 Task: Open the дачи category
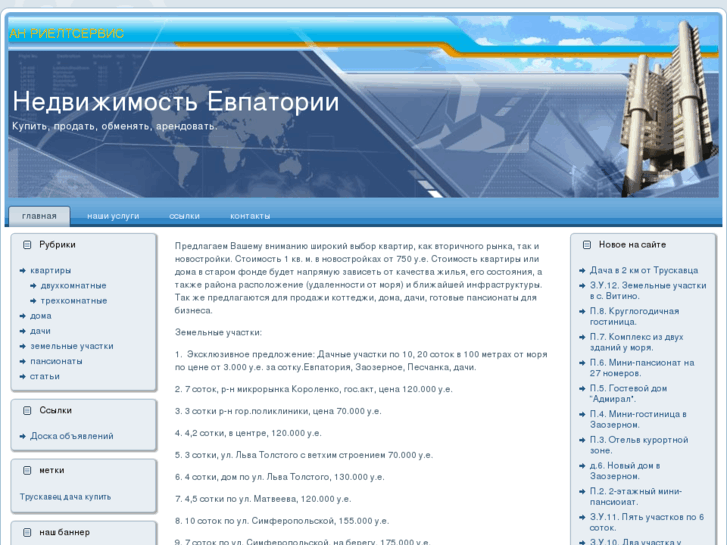pyautogui.click(x=40, y=331)
